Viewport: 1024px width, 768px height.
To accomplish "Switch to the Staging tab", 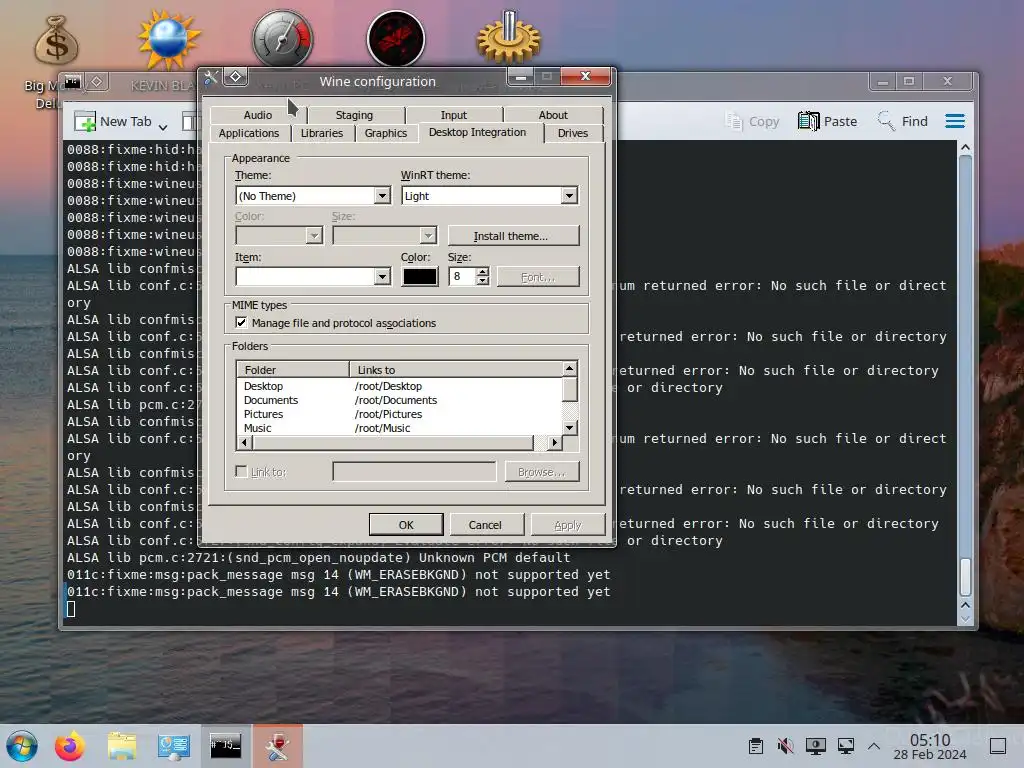I will pos(354,115).
